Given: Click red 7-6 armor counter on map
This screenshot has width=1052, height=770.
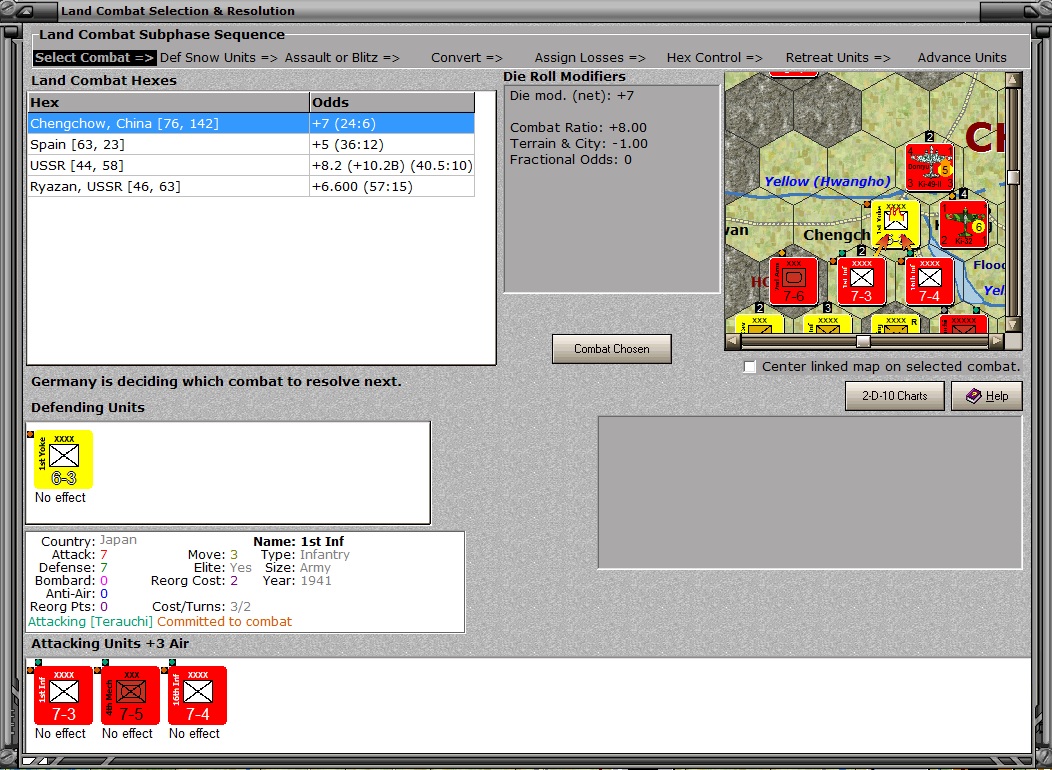Looking at the screenshot, I should pyautogui.click(x=793, y=281).
